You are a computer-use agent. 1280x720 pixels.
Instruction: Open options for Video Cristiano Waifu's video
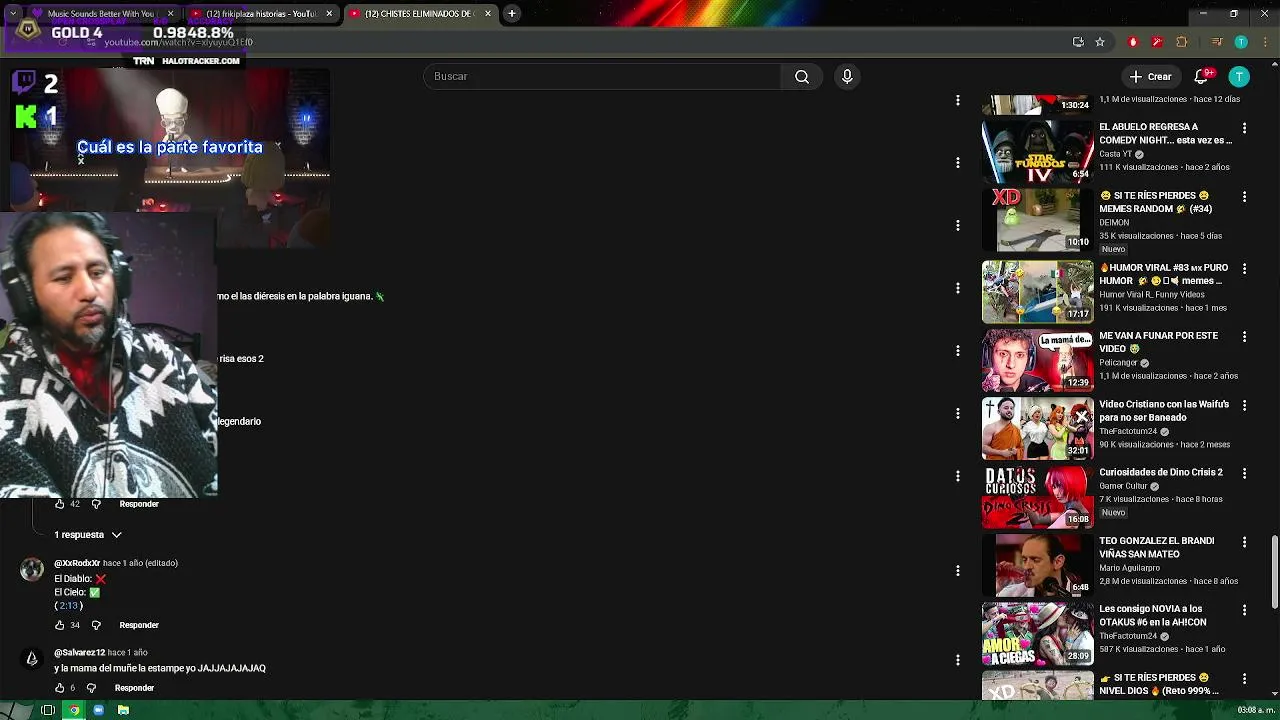click(1244, 406)
